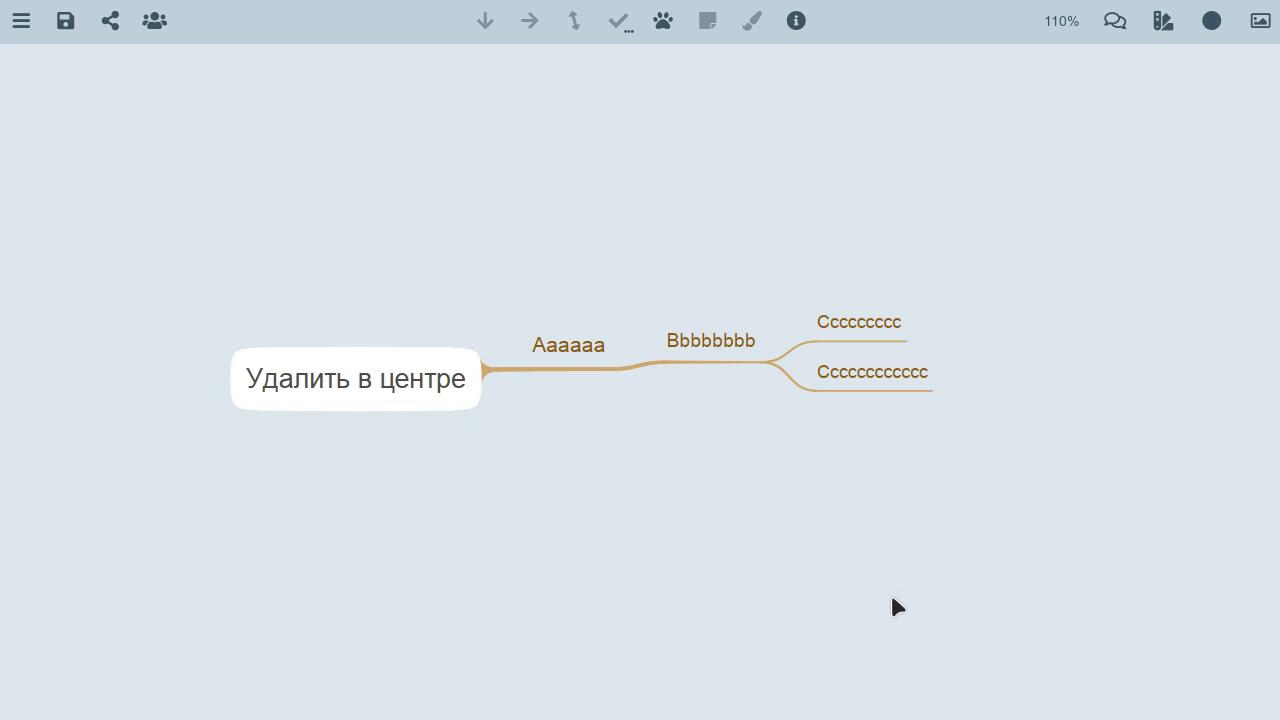Open the image picture icon
Screen dimensions: 1280x720
[x=1260, y=21]
